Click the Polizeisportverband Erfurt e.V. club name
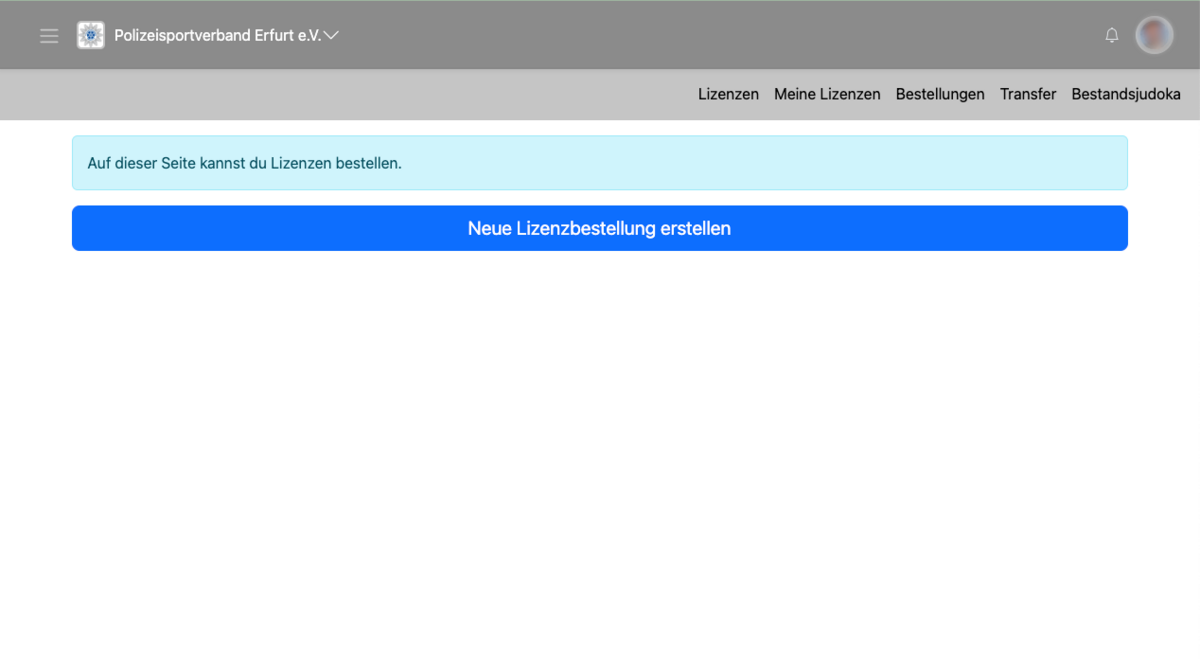This screenshot has width=1200, height=659. [x=217, y=36]
